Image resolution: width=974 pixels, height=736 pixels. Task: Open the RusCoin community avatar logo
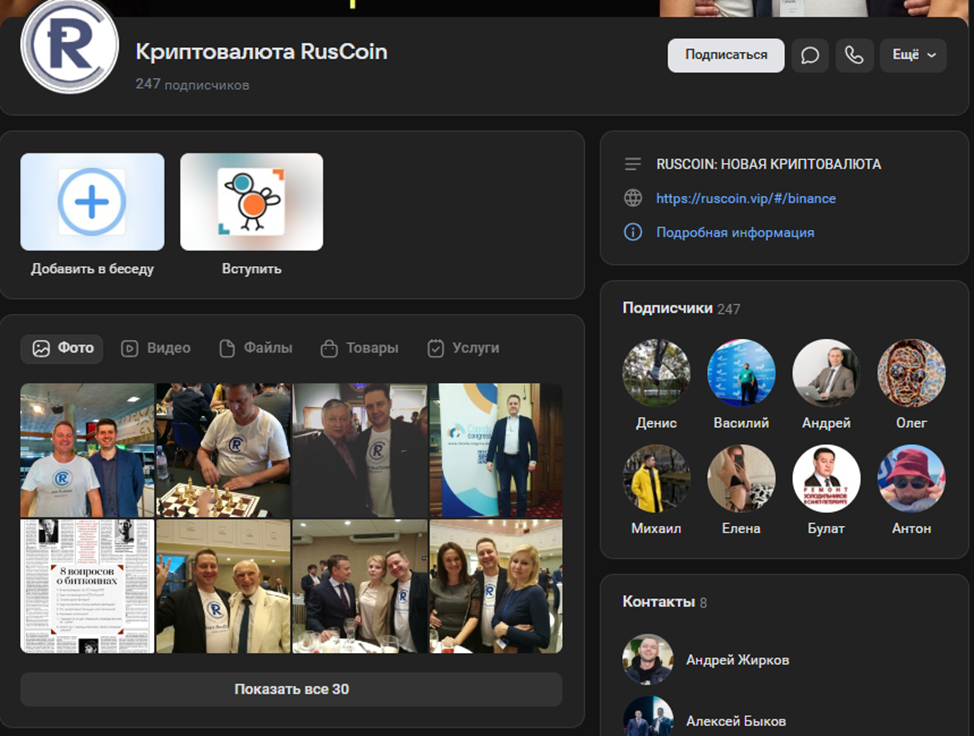coord(70,47)
